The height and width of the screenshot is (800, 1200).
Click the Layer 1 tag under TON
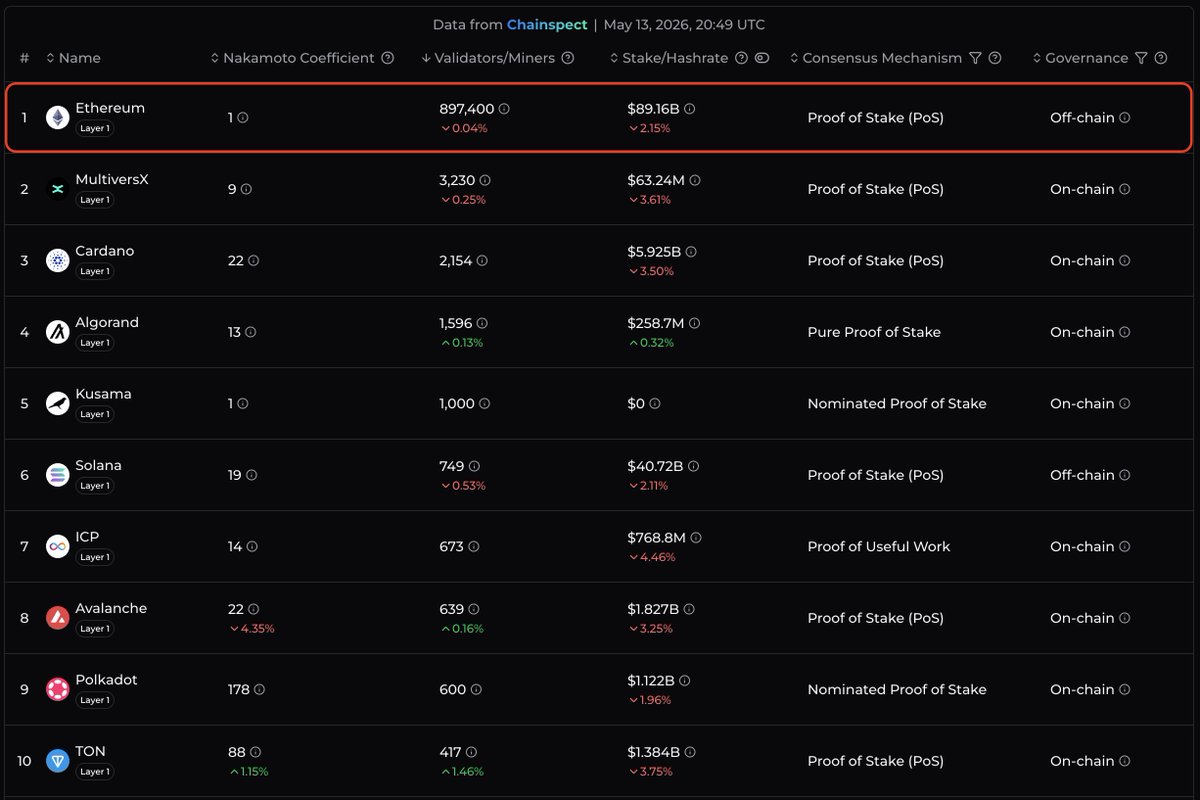pos(95,772)
